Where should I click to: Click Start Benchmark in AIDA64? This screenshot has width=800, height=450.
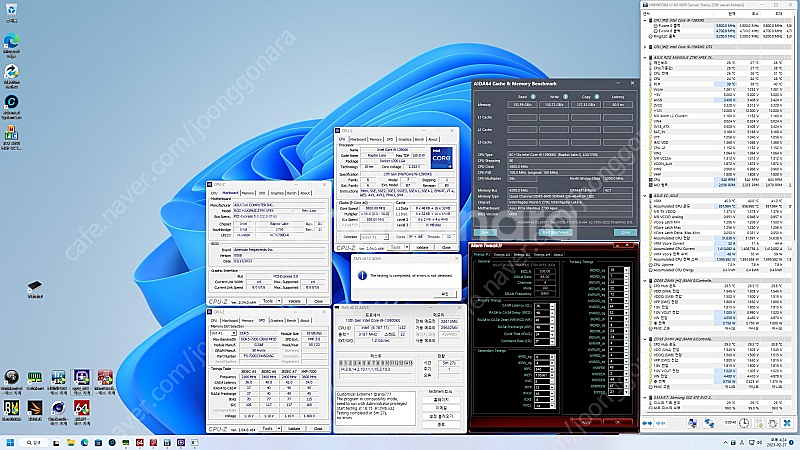(x=556, y=232)
